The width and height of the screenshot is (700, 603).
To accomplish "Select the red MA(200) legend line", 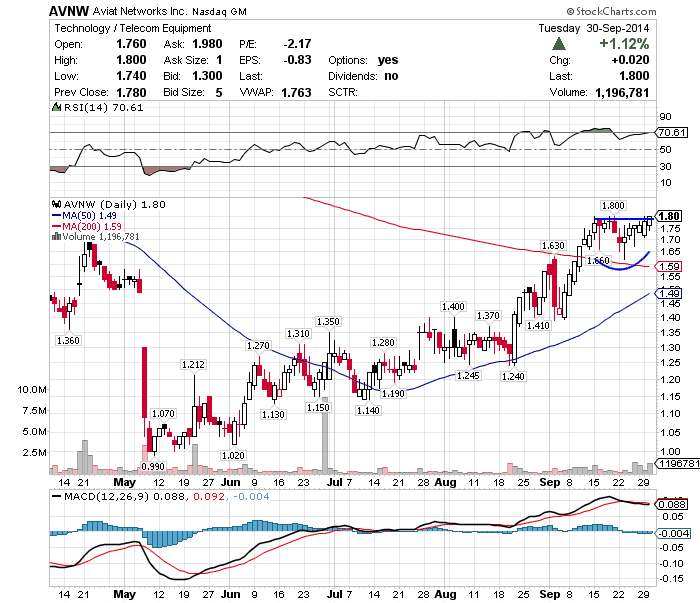I will (x=57, y=226).
